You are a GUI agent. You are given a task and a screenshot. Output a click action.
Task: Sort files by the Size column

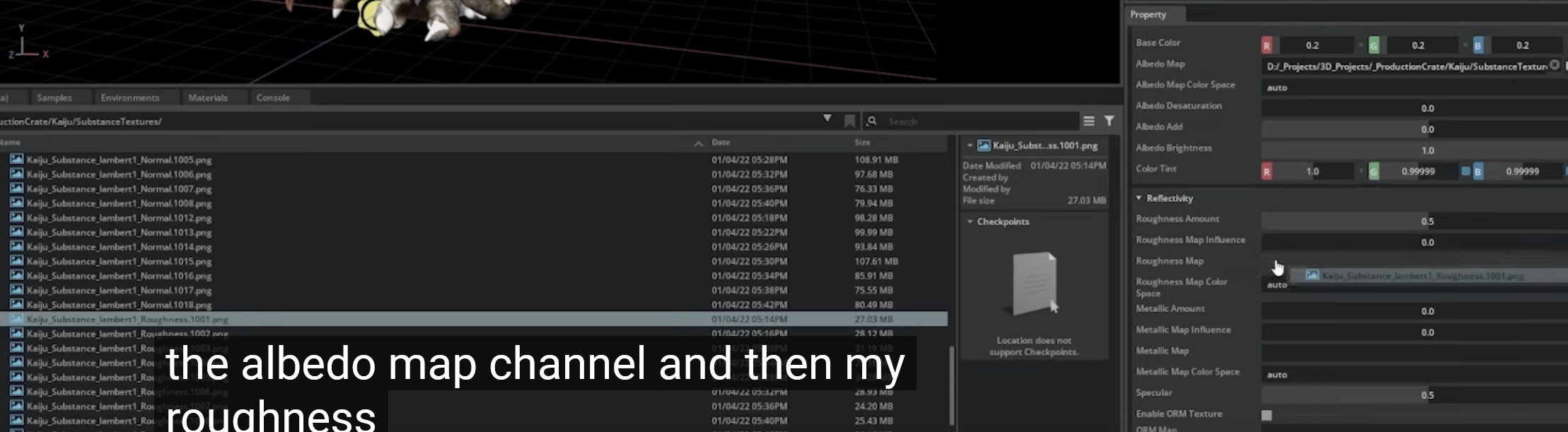pyautogui.click(x=862, y=142)
